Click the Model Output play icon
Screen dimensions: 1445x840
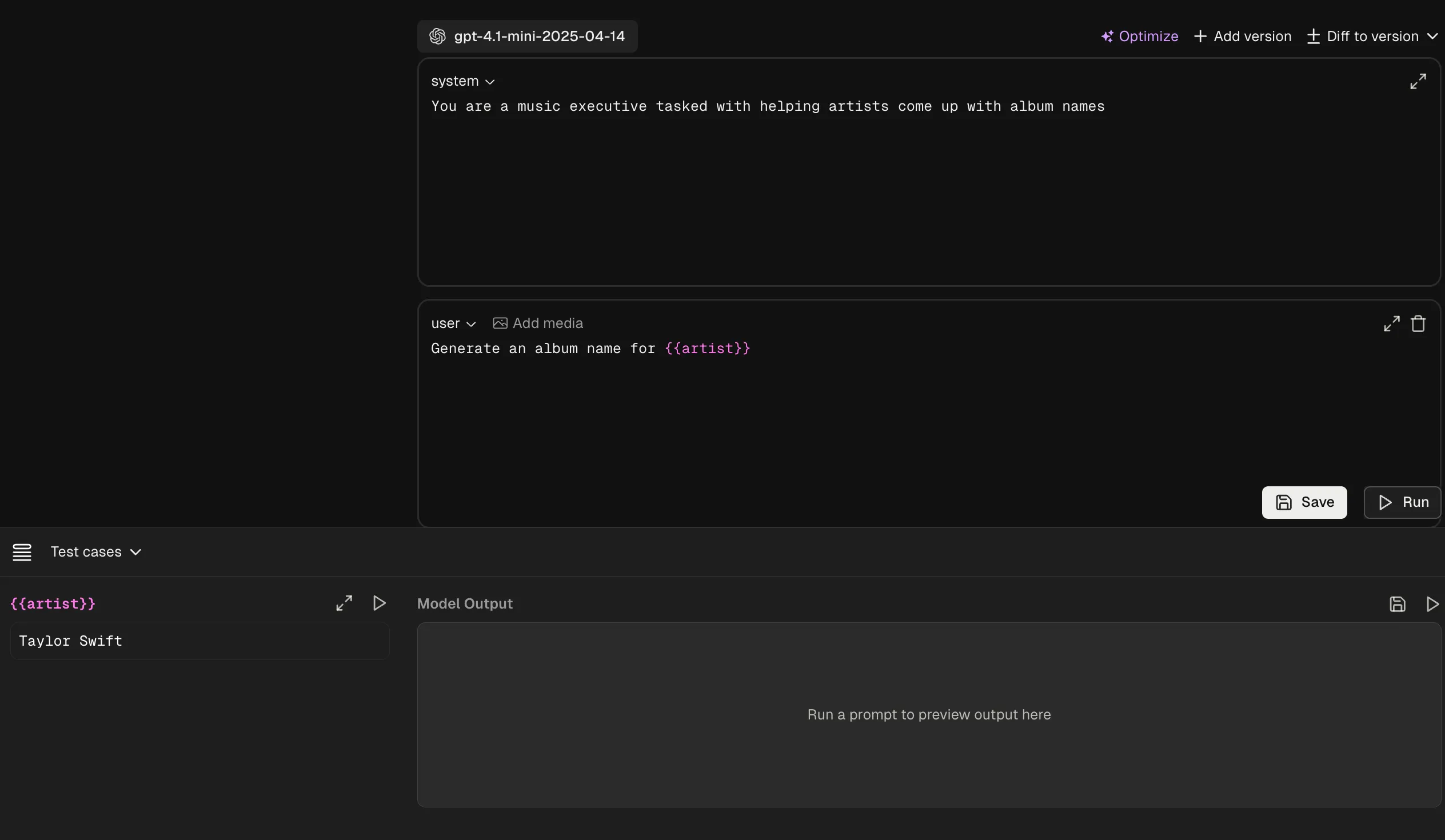click(x=1432, y=604)
